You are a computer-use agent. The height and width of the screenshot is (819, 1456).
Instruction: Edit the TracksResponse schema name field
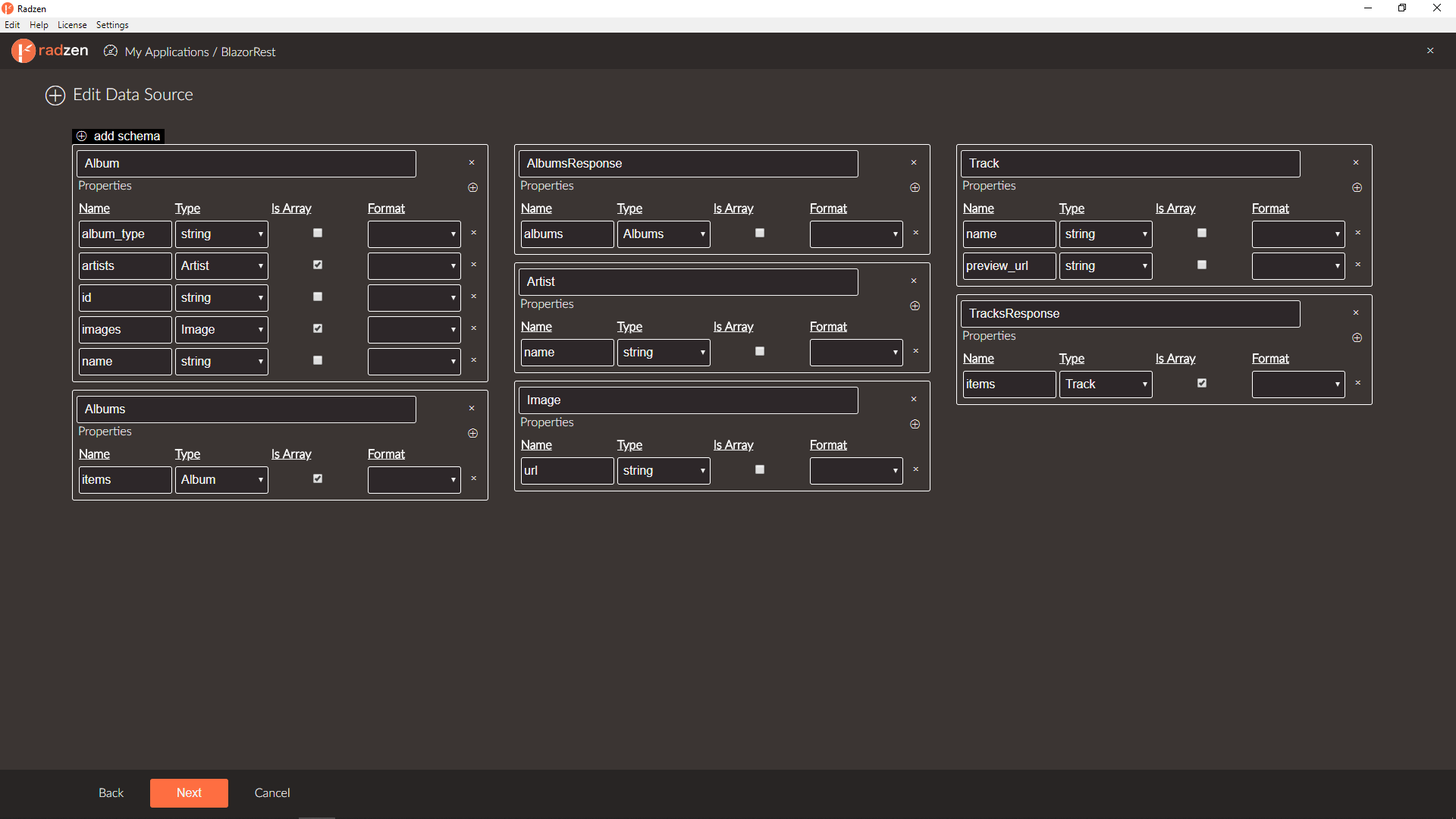[1131, 314]
